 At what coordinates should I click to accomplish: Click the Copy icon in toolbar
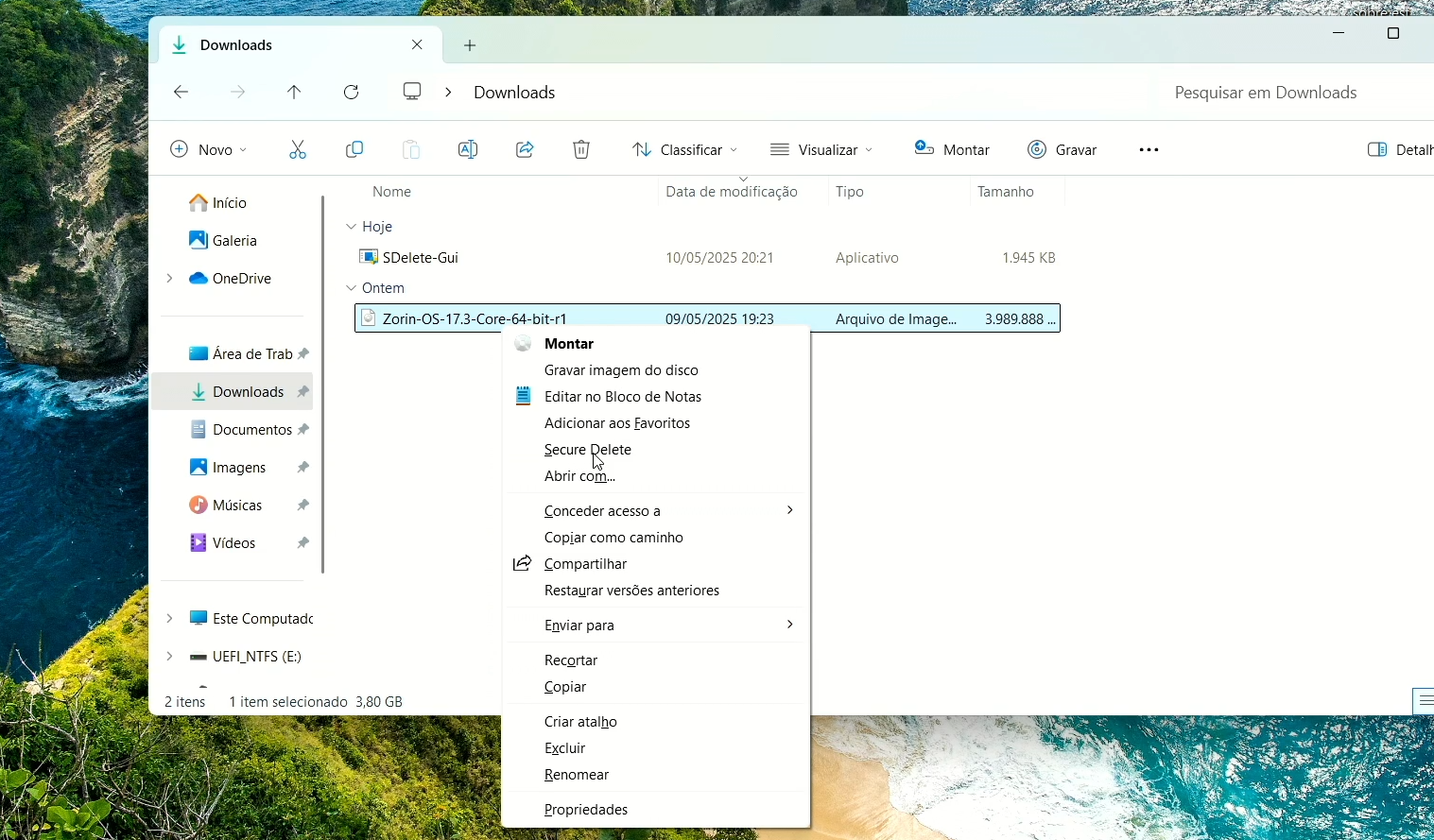[354, 149]
